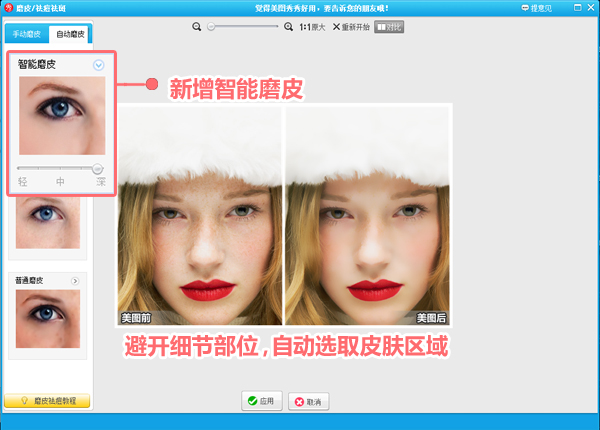Close the 磨皮/祛痘祛斑 window
Image resolution: width=600 pixels, height=430 pixels.
591,7
